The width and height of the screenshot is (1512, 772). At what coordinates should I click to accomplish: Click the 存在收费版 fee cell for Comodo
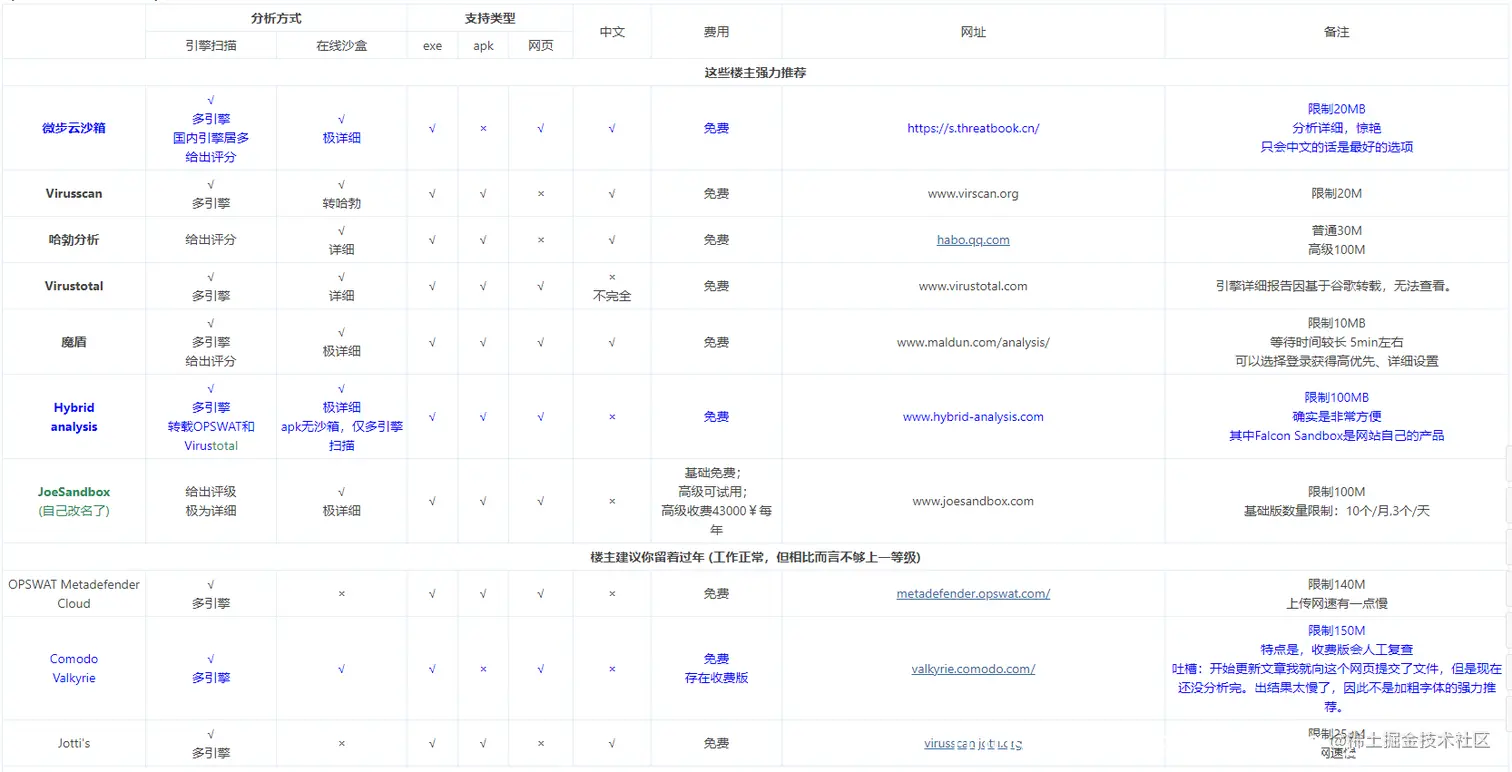click(x=716, y=678)
